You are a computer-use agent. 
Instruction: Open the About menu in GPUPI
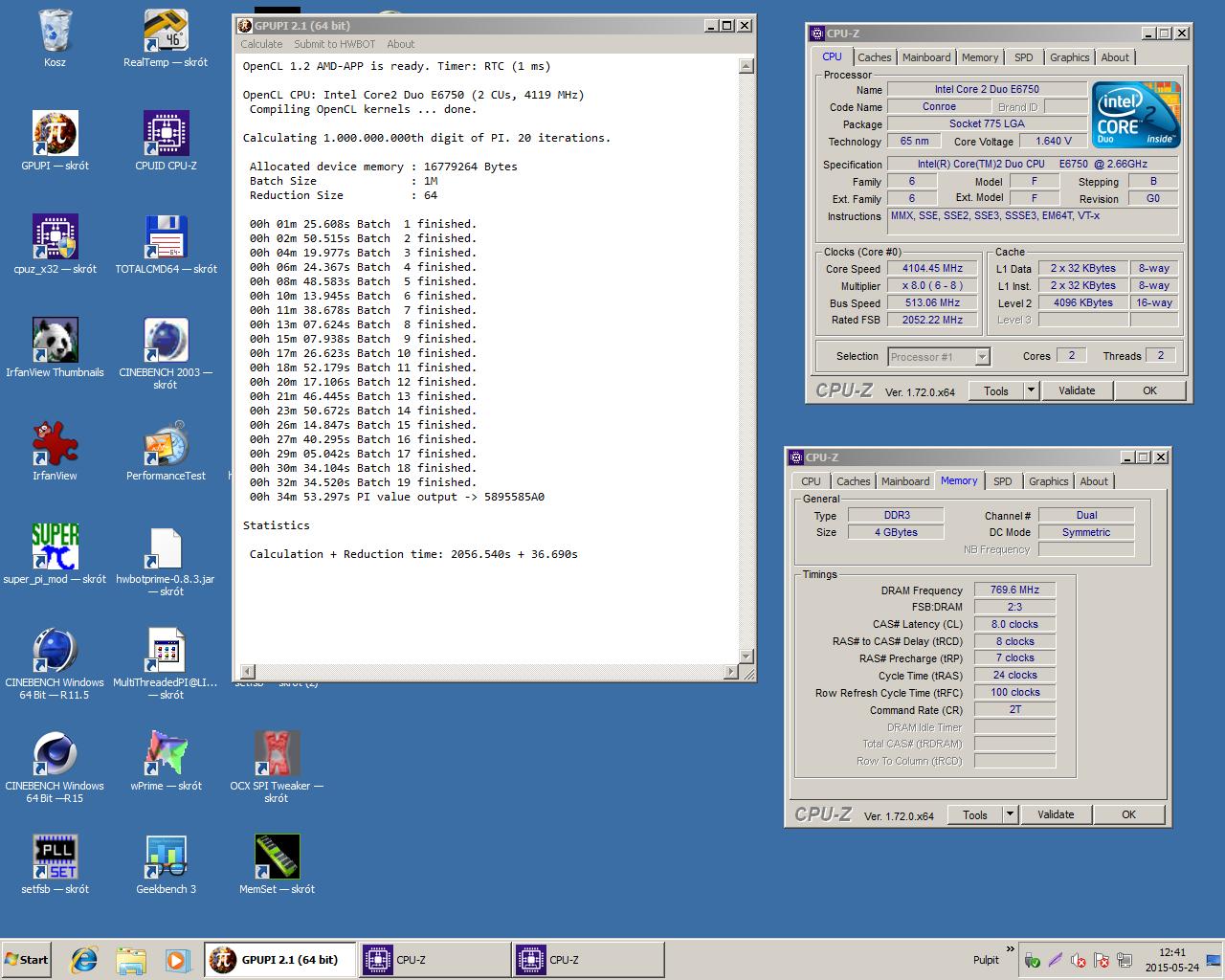[400, 44]
